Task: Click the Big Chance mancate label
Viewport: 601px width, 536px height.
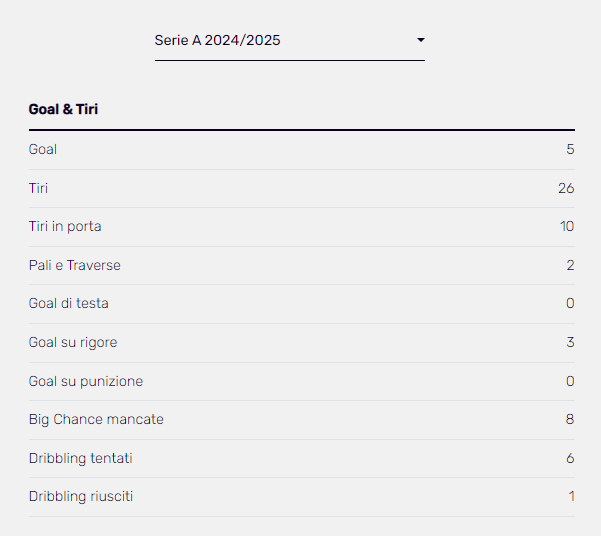Action: (96, 419)
